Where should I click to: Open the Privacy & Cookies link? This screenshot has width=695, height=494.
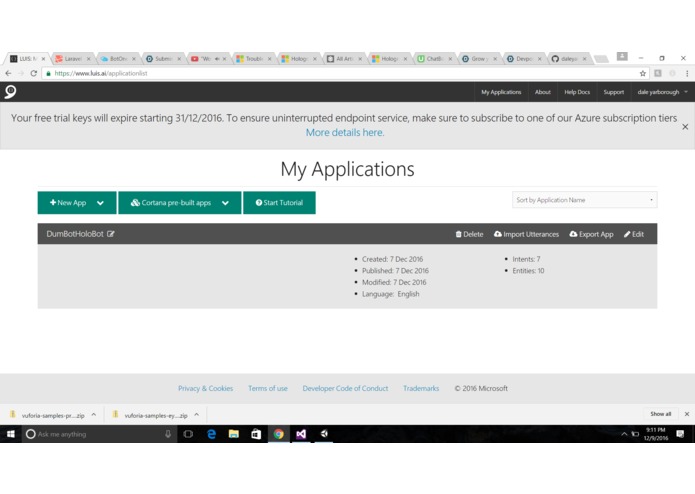[x=205, y=388]
